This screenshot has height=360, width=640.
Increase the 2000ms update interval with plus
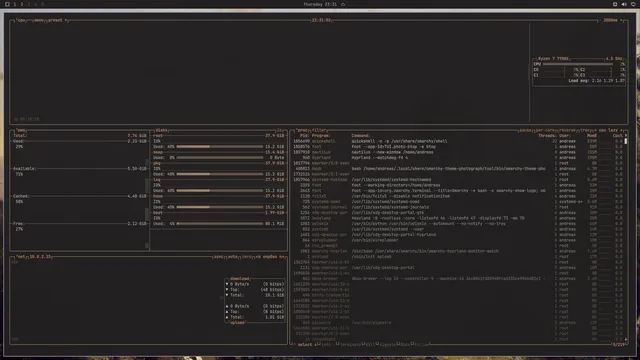[x=621, y=20]
